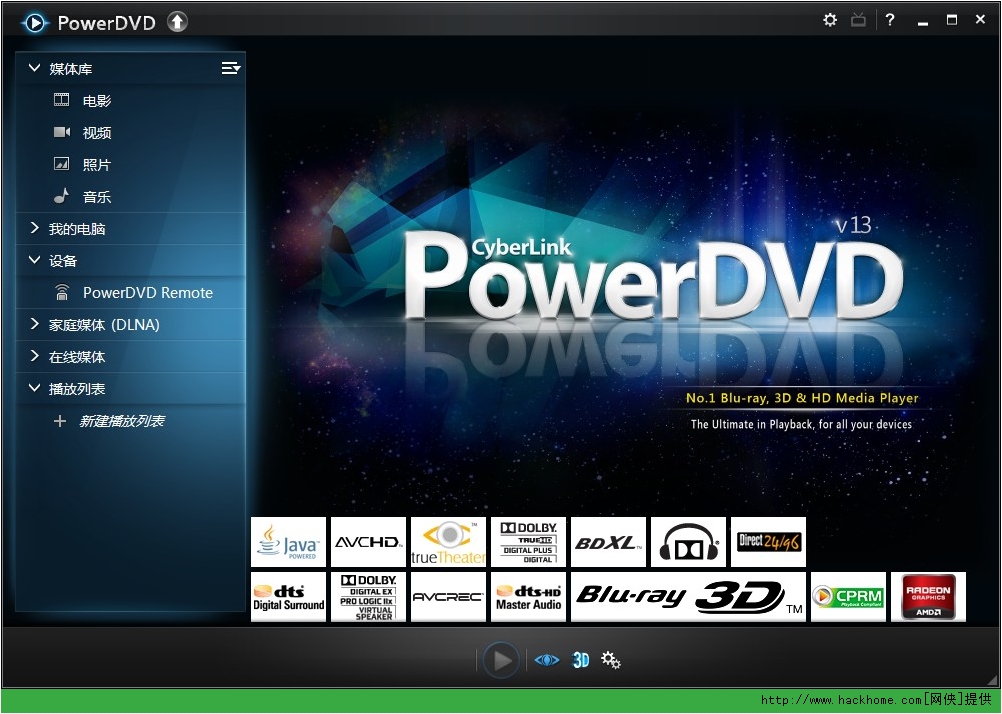Toggle 3D playback mode
This screenshot has width=1002, height=714.
[x=580, y=660]
